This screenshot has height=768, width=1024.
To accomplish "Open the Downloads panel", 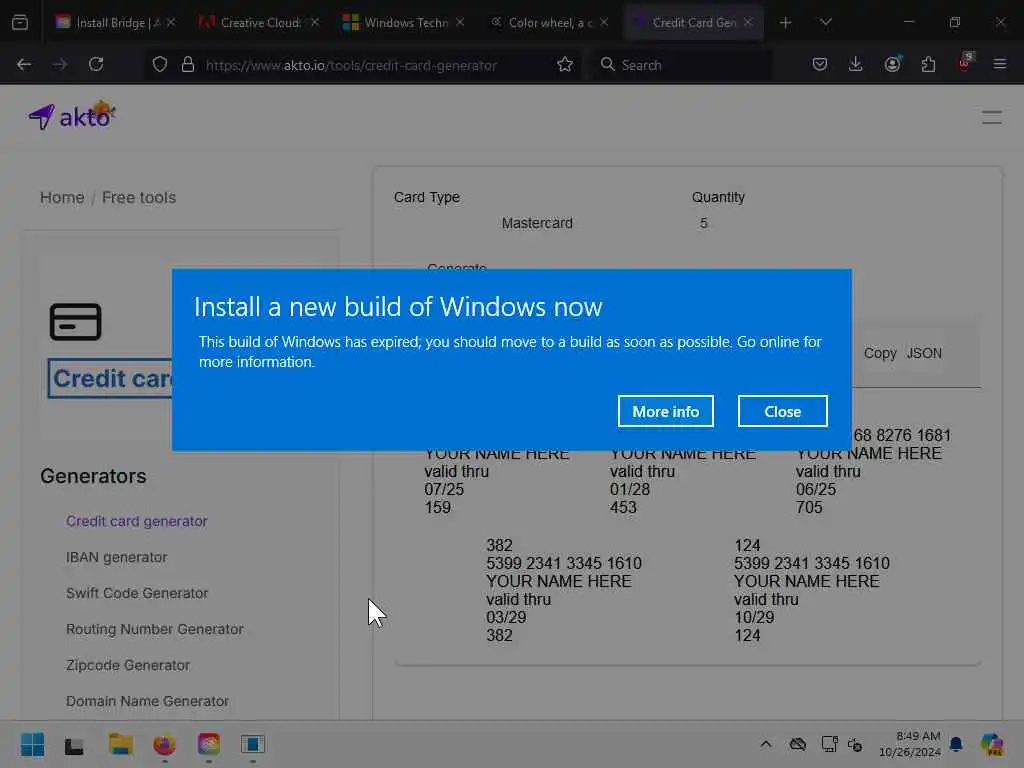I will pos(856,65).
